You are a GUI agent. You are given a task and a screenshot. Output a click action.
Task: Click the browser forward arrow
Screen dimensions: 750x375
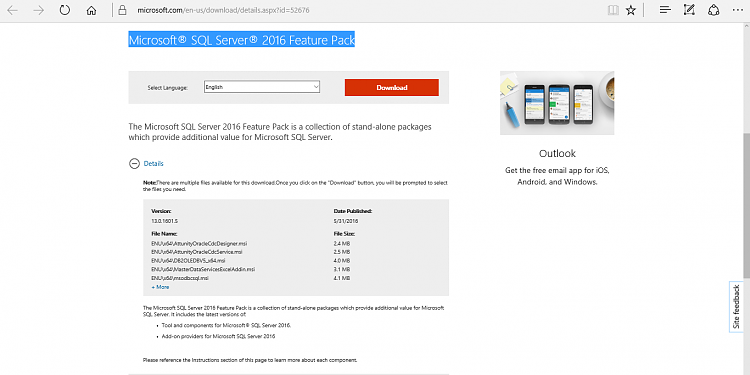[39, 10]
